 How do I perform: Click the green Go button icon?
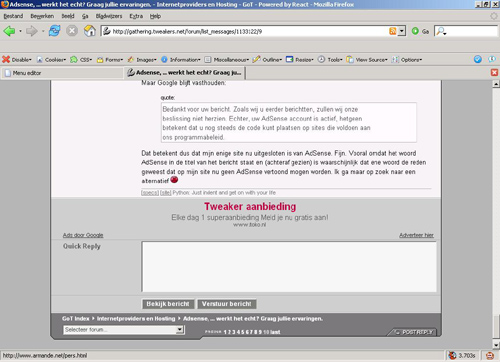coord(415,31)
